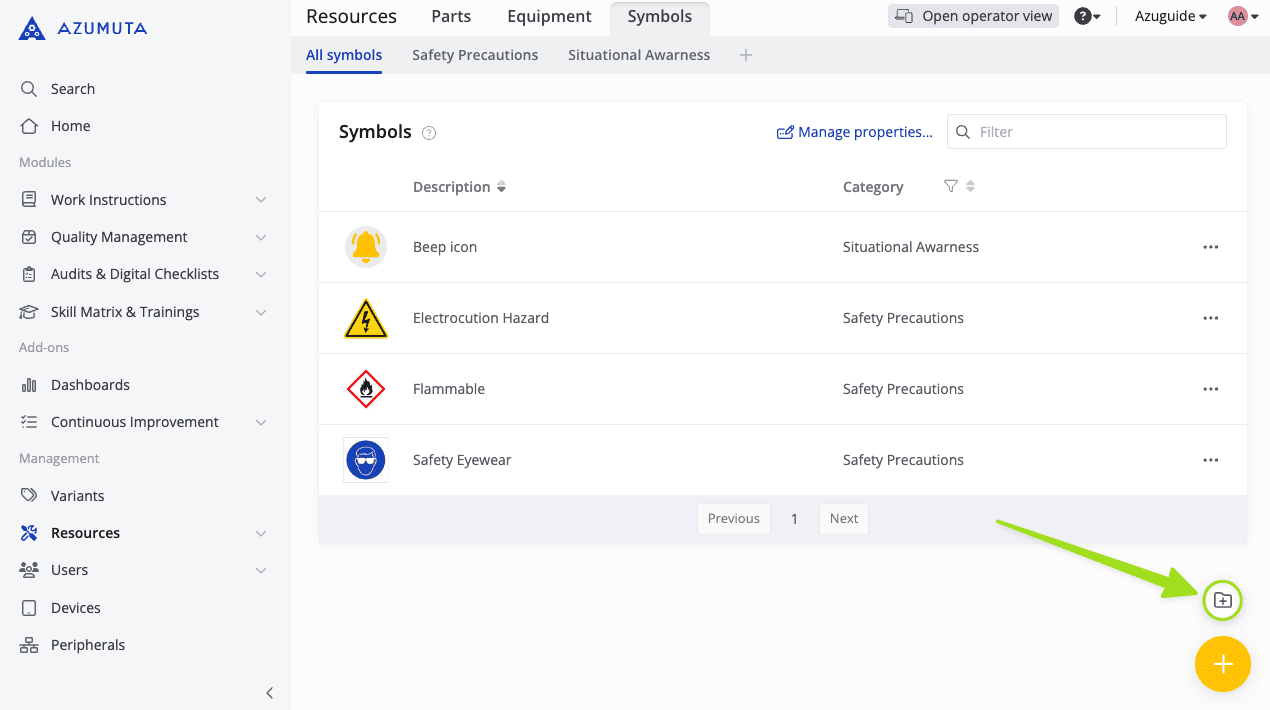Click the Manage properties link
Viewport: 1270px width, 710px height.
pyautogui.click(x=855, y=132)
